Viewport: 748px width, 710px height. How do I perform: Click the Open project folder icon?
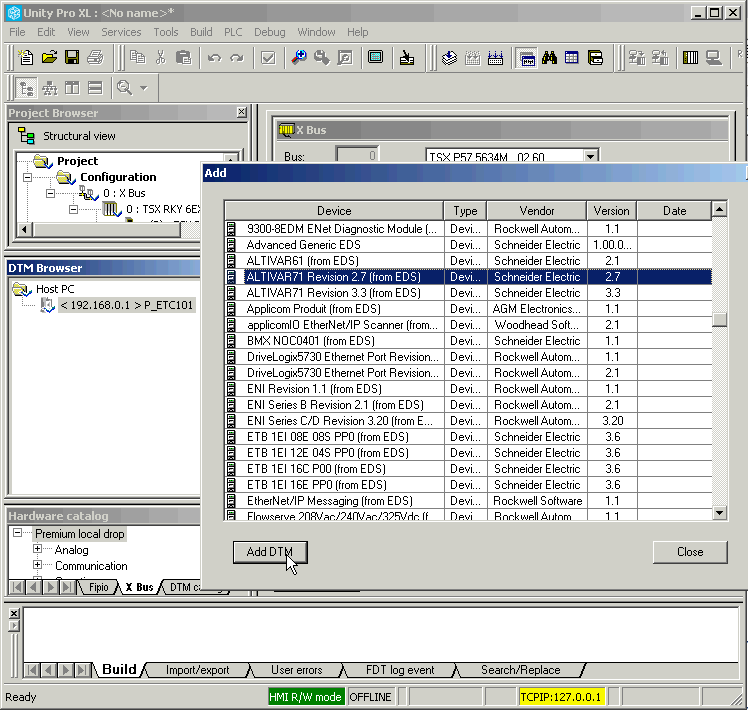(x=49, y=58)
